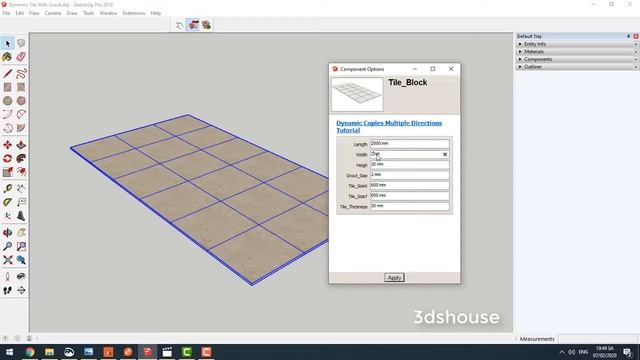Viewport: 640px width, 360px height.
Task: Click the Measurements value box
Action: (597, 339)
